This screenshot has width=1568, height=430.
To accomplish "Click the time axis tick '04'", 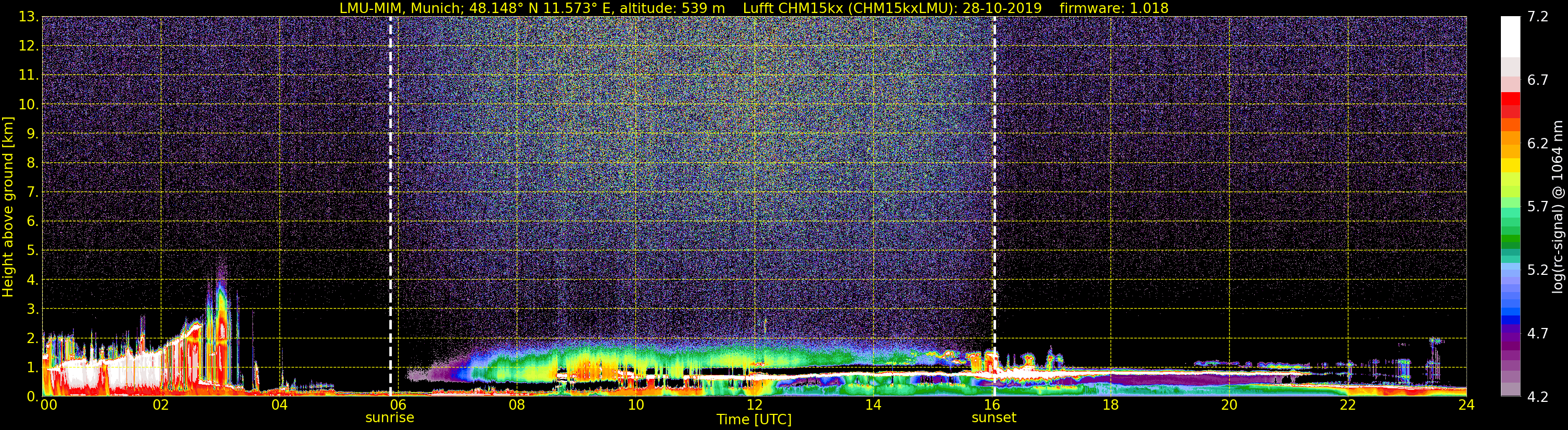I will 279,405.
